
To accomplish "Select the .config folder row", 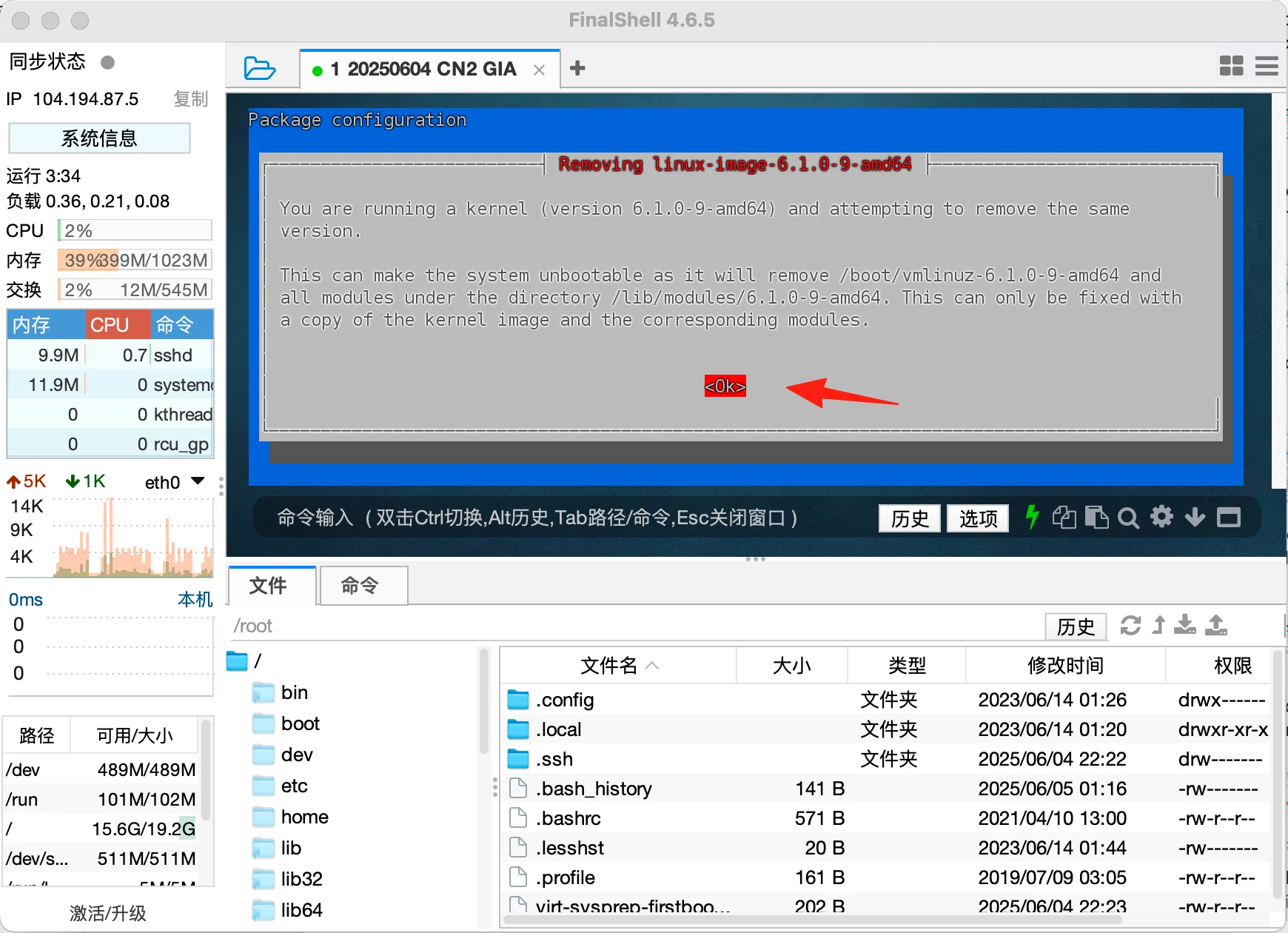I will 887,700.
